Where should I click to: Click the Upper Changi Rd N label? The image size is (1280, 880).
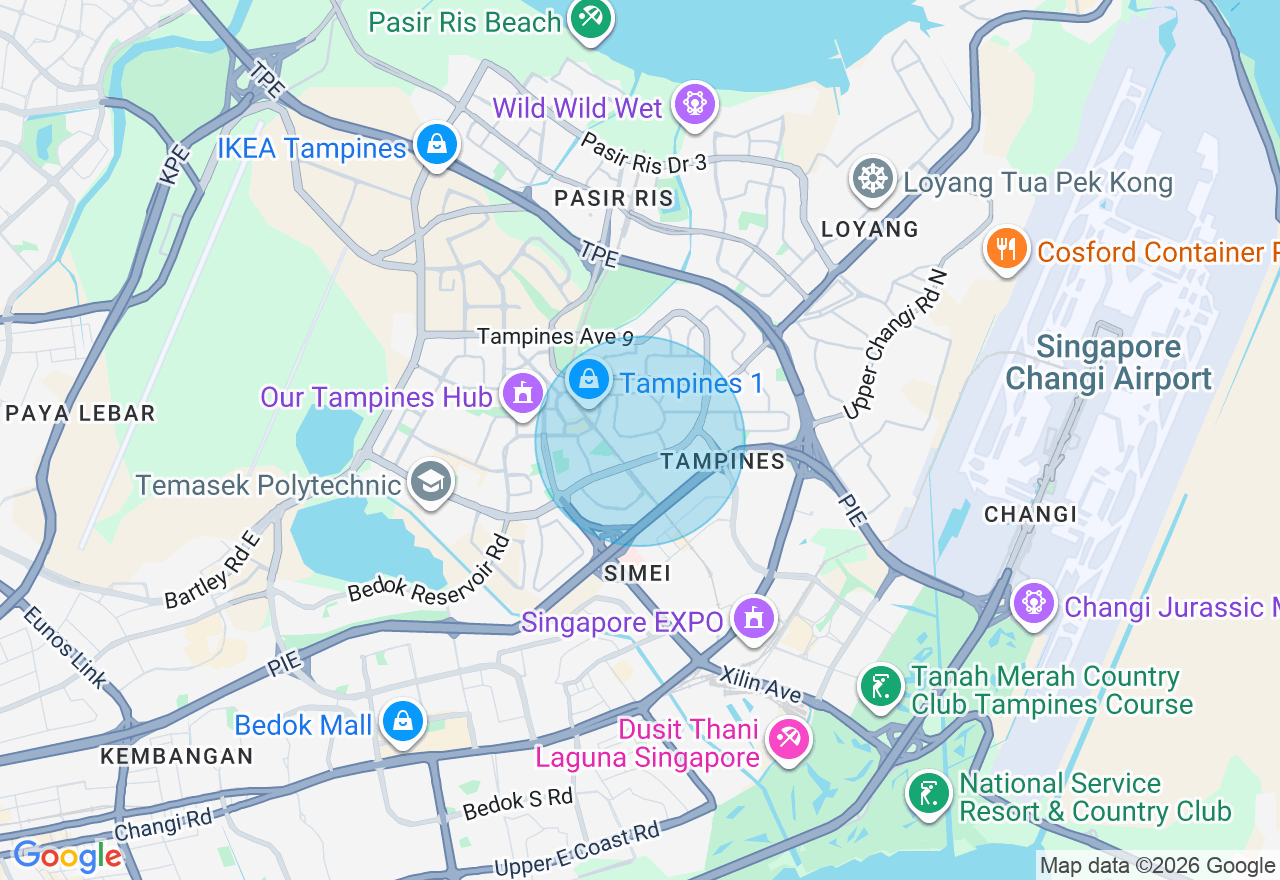click(894, 344)
